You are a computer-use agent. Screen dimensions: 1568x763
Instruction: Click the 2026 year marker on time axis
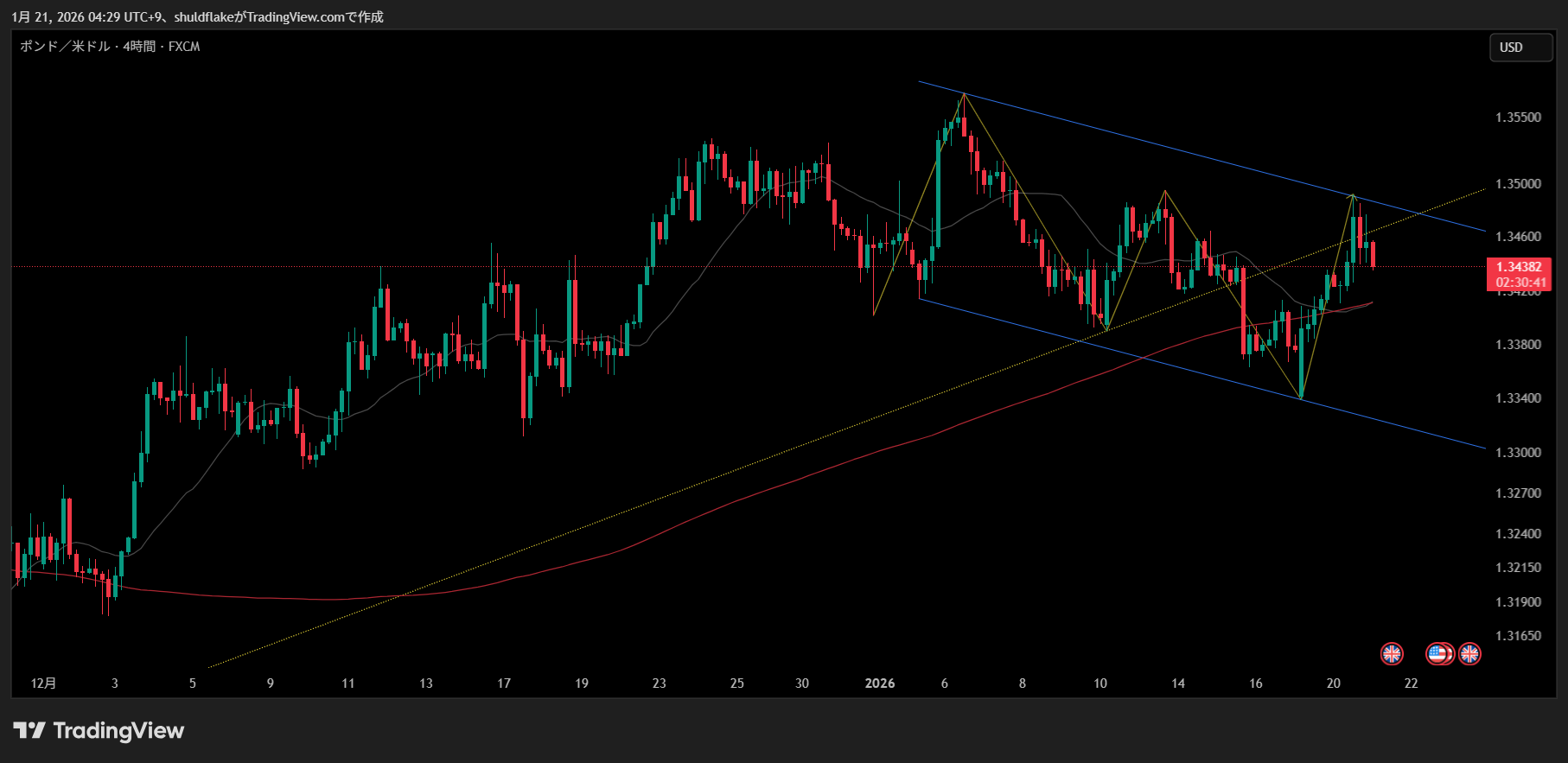tap(879, 684)
